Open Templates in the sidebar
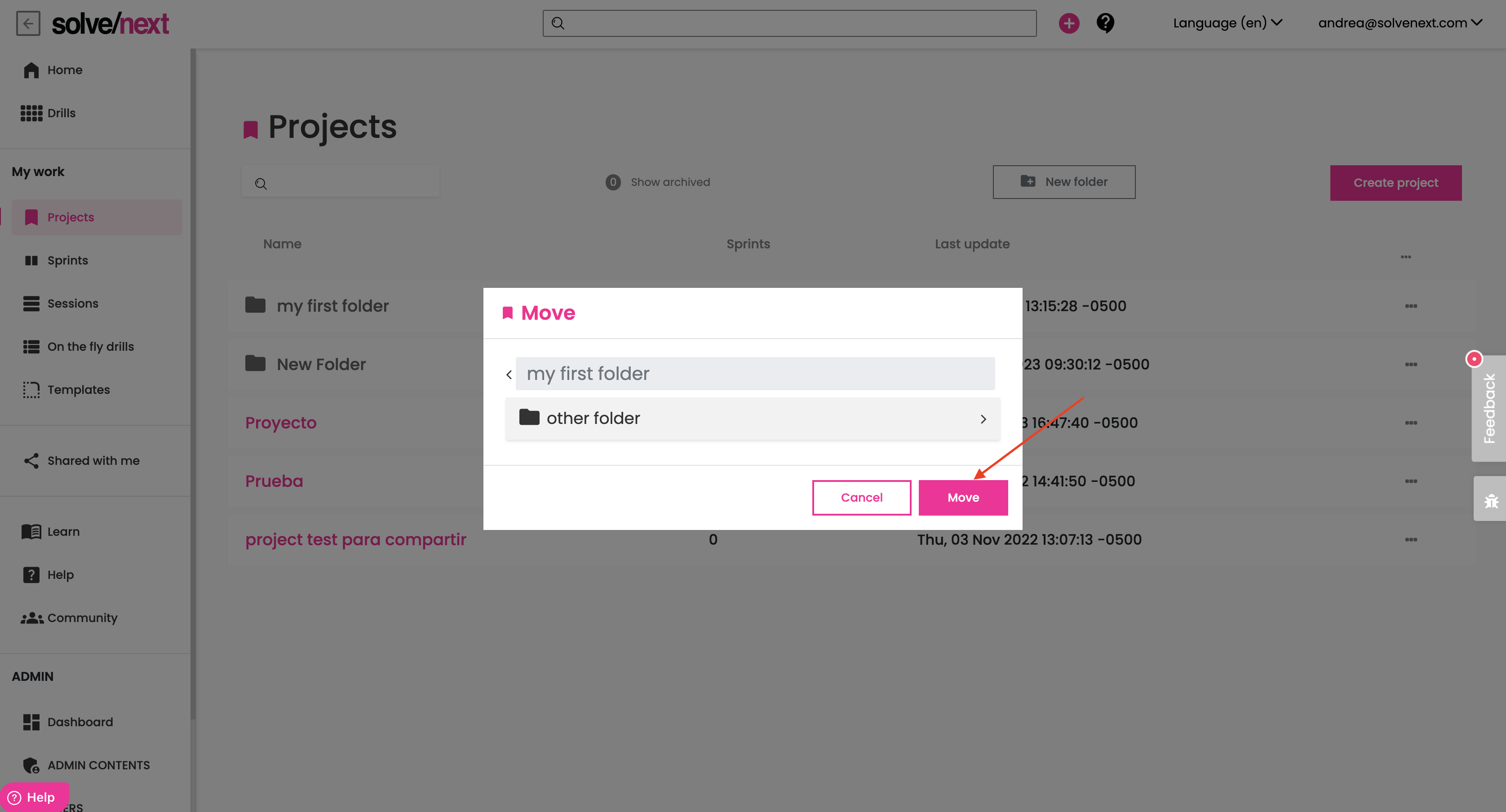 click(x=78, y=389)
